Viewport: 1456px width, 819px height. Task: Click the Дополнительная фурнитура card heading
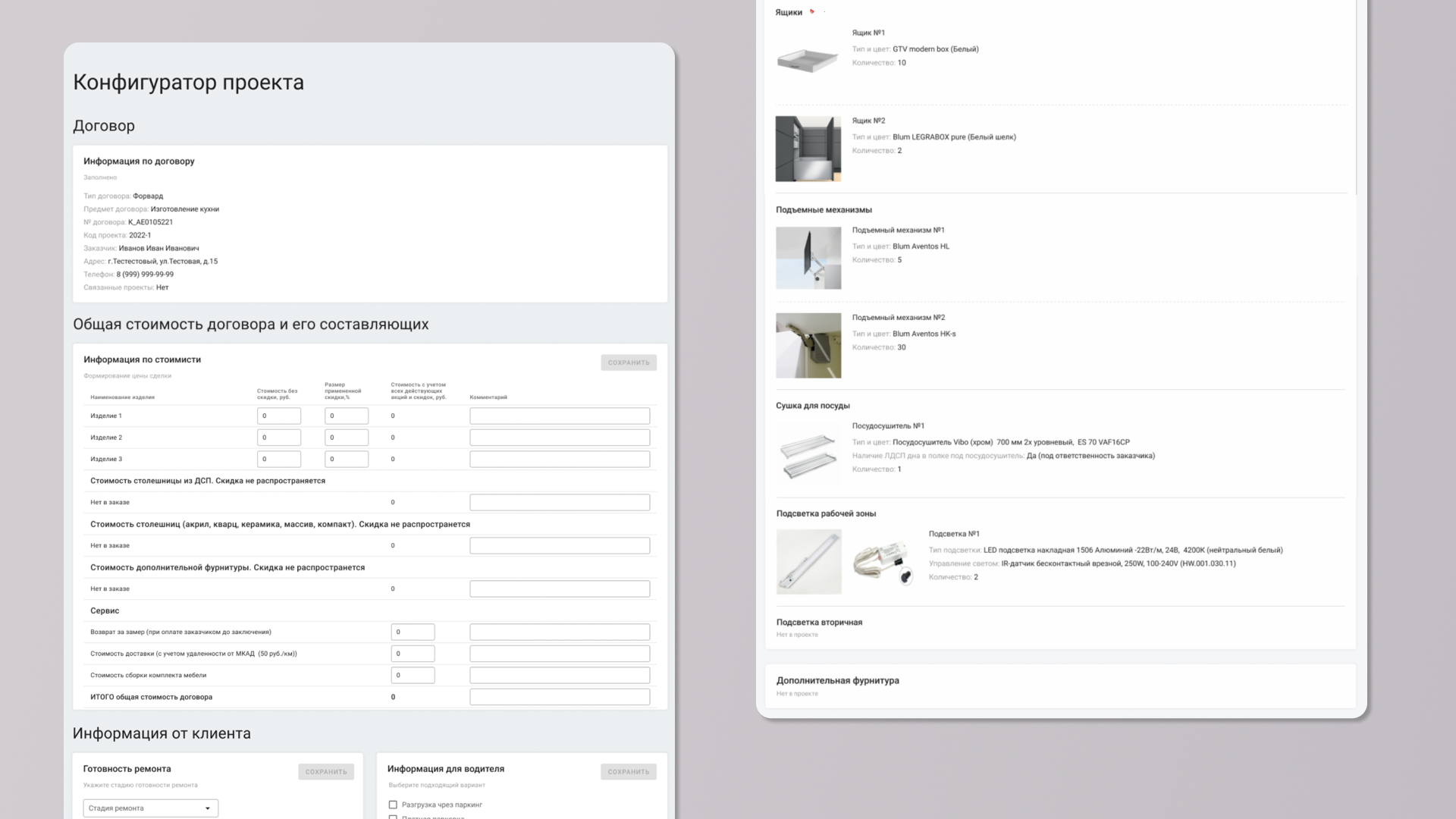click(838, 681)
